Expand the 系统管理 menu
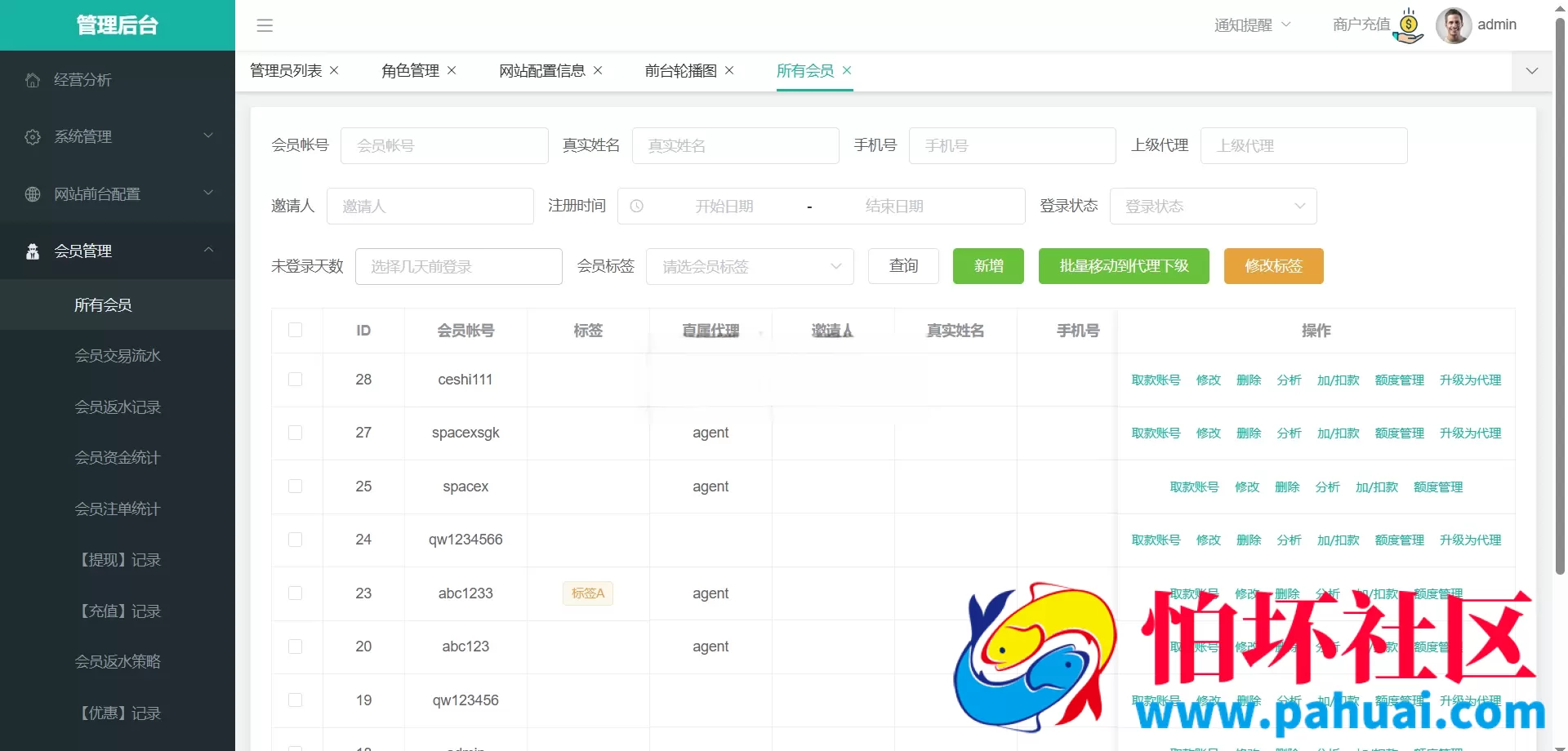Screen dimensions: 1568x751 (208, 136)
